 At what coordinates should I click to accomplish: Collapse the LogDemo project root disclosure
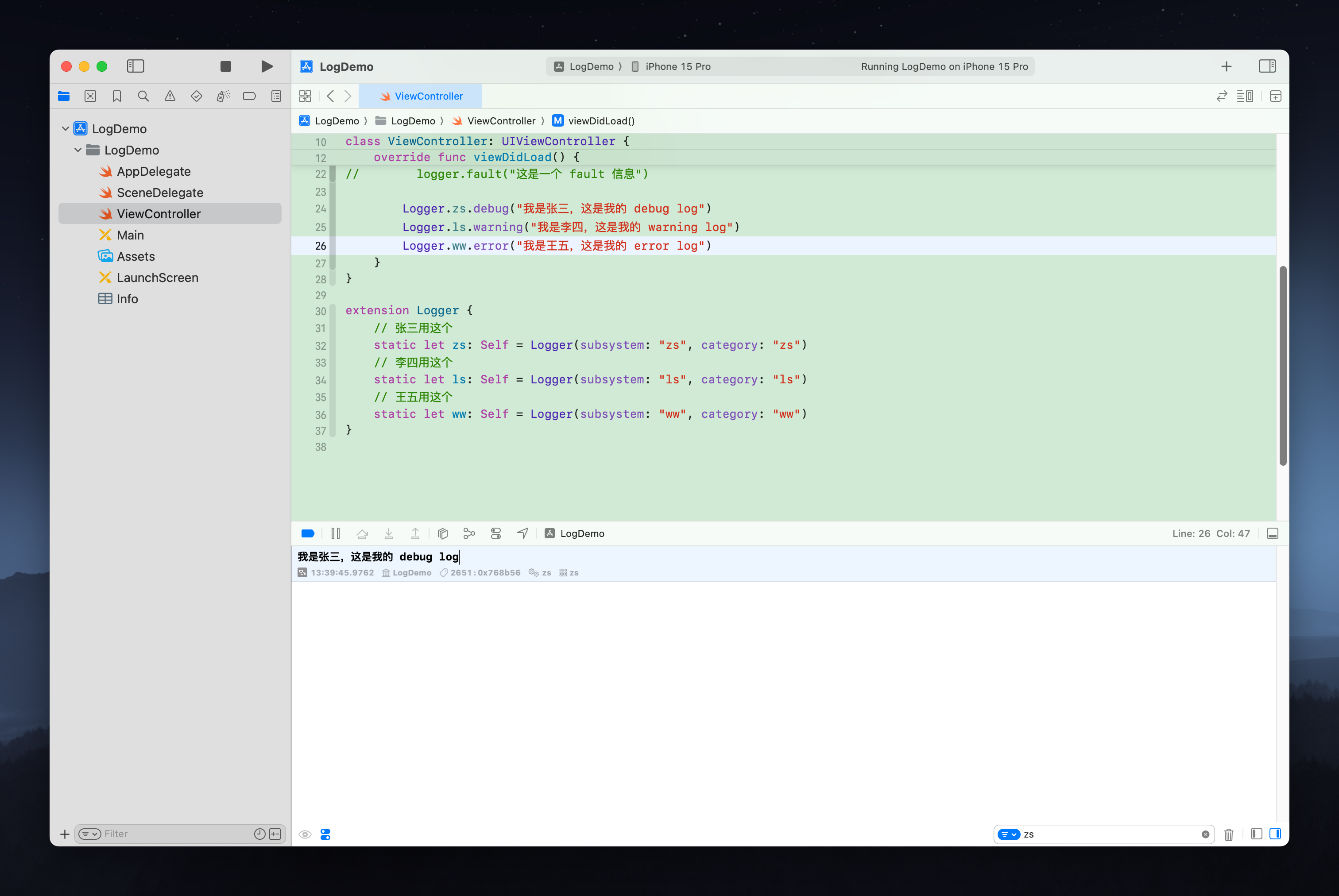[x=66, y=128]
